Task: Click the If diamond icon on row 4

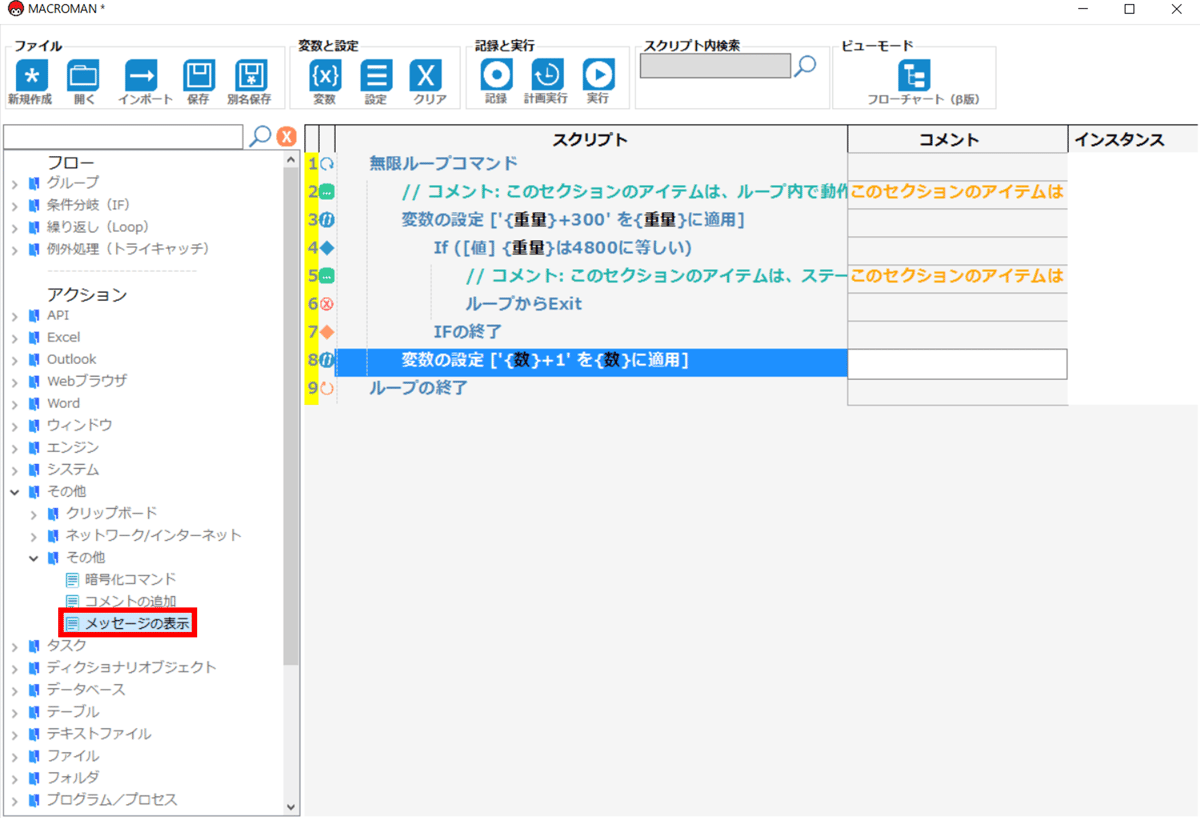Action: 327,248
